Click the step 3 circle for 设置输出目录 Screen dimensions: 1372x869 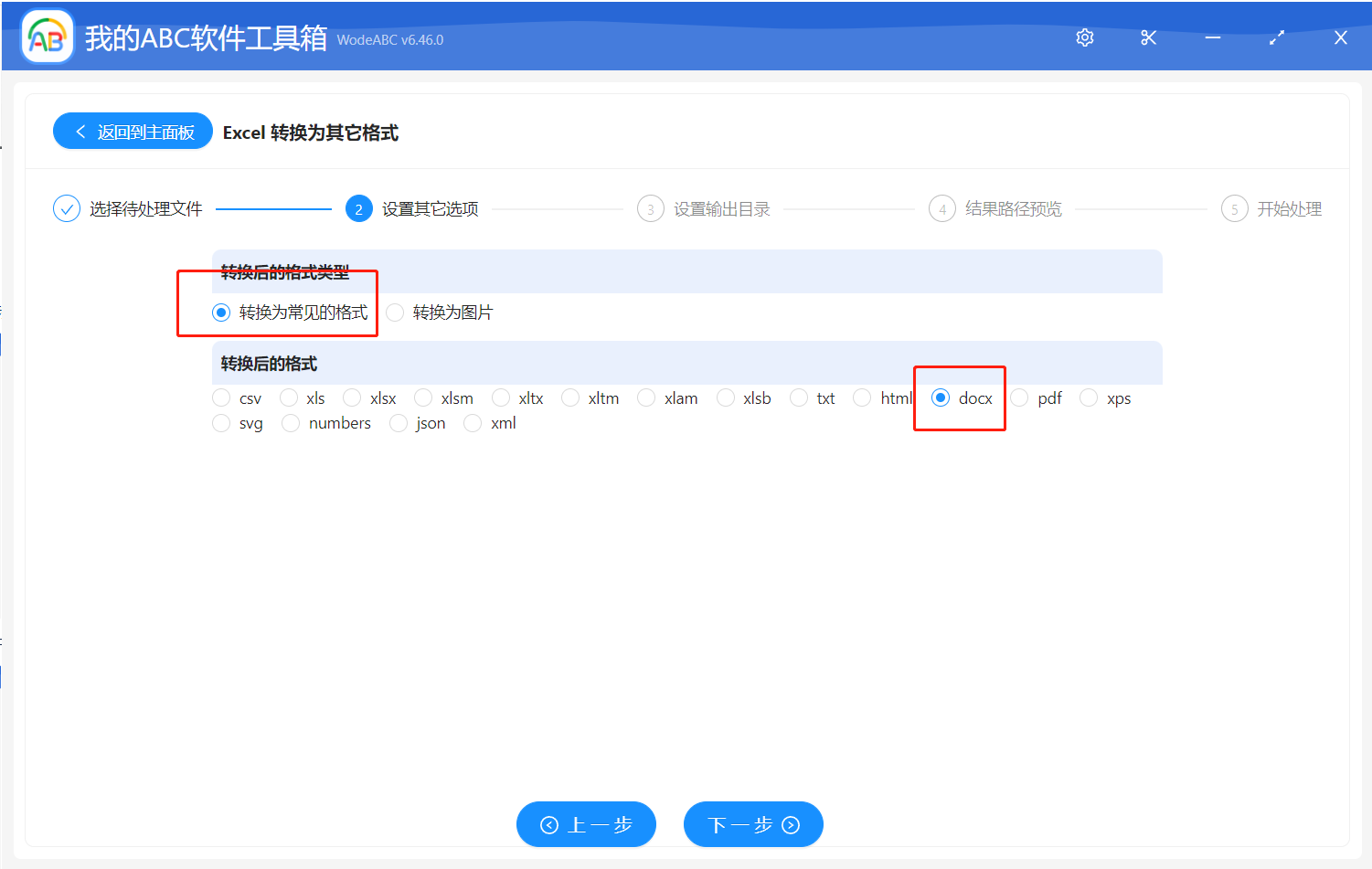(x=650, y=208)
